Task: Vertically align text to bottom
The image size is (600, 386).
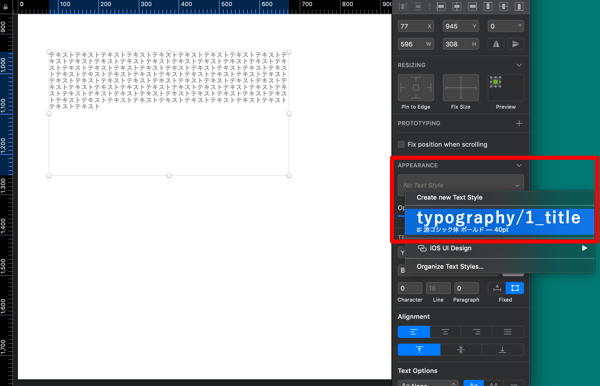Action: 502,350
